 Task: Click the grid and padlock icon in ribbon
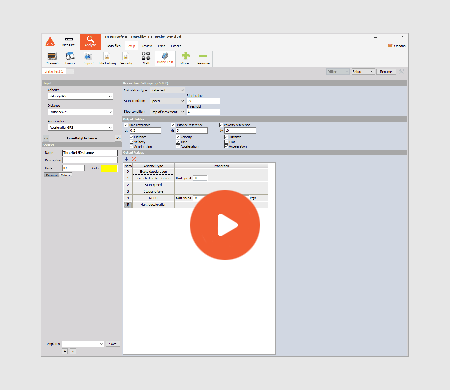pos(146,56)
